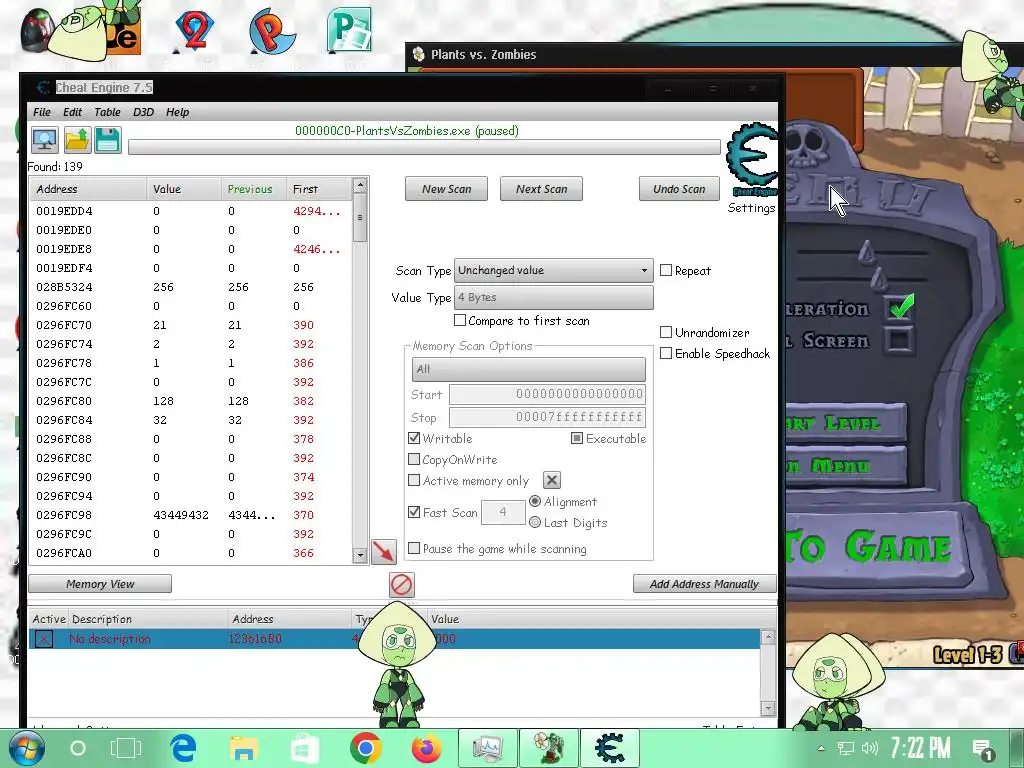Toggle active box for No description entry
Image resolution: width=1024 pixels, height=768 pixels.
coord(44,639)
